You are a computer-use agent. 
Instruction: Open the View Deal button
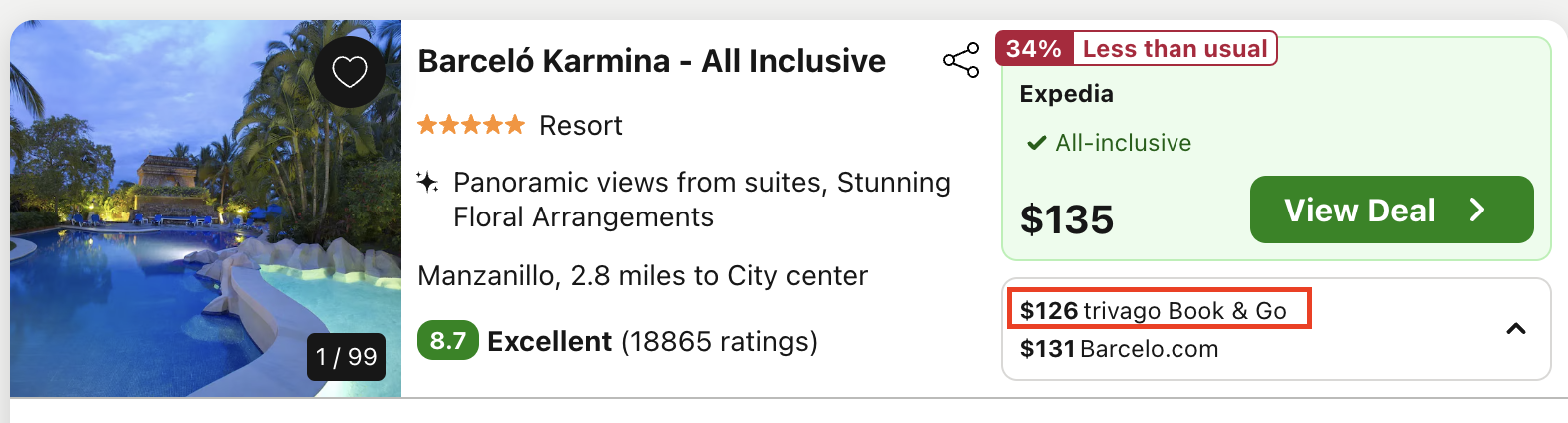click(1391, 210)
